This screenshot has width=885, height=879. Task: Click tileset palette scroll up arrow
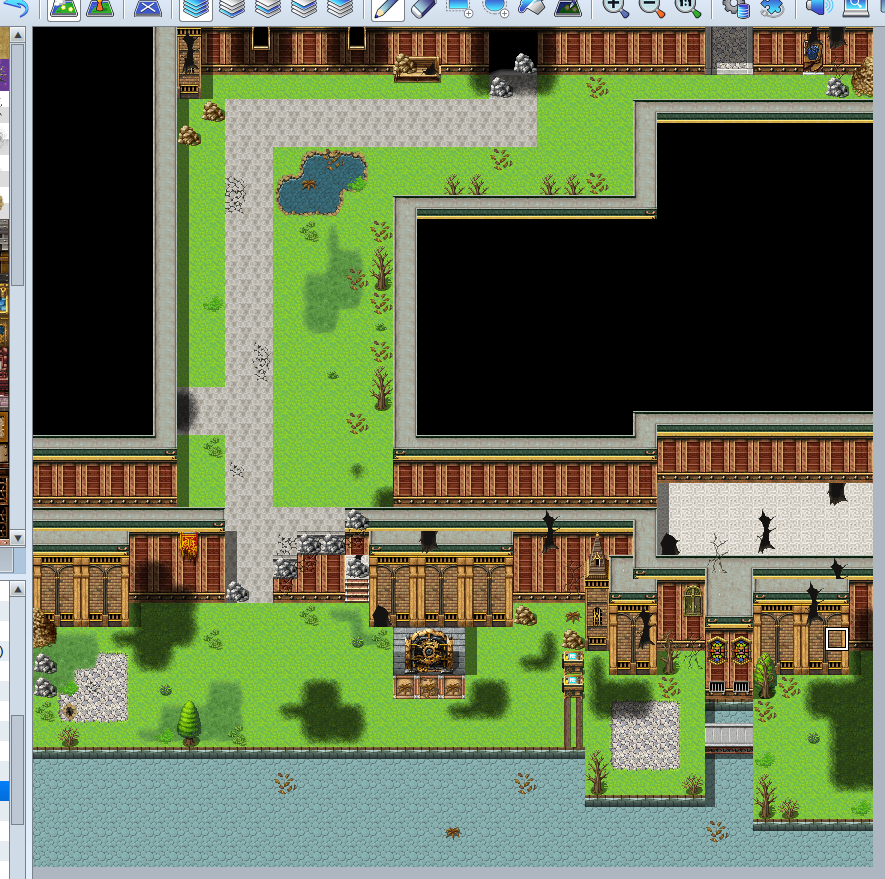[x=17, y=35]
